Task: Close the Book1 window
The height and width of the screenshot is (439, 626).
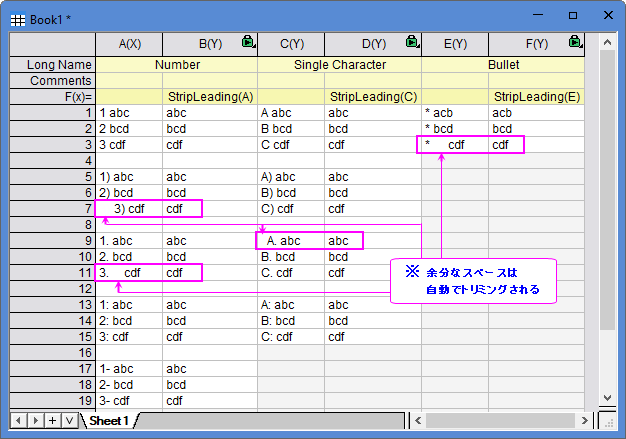Action: coord(608,15)
